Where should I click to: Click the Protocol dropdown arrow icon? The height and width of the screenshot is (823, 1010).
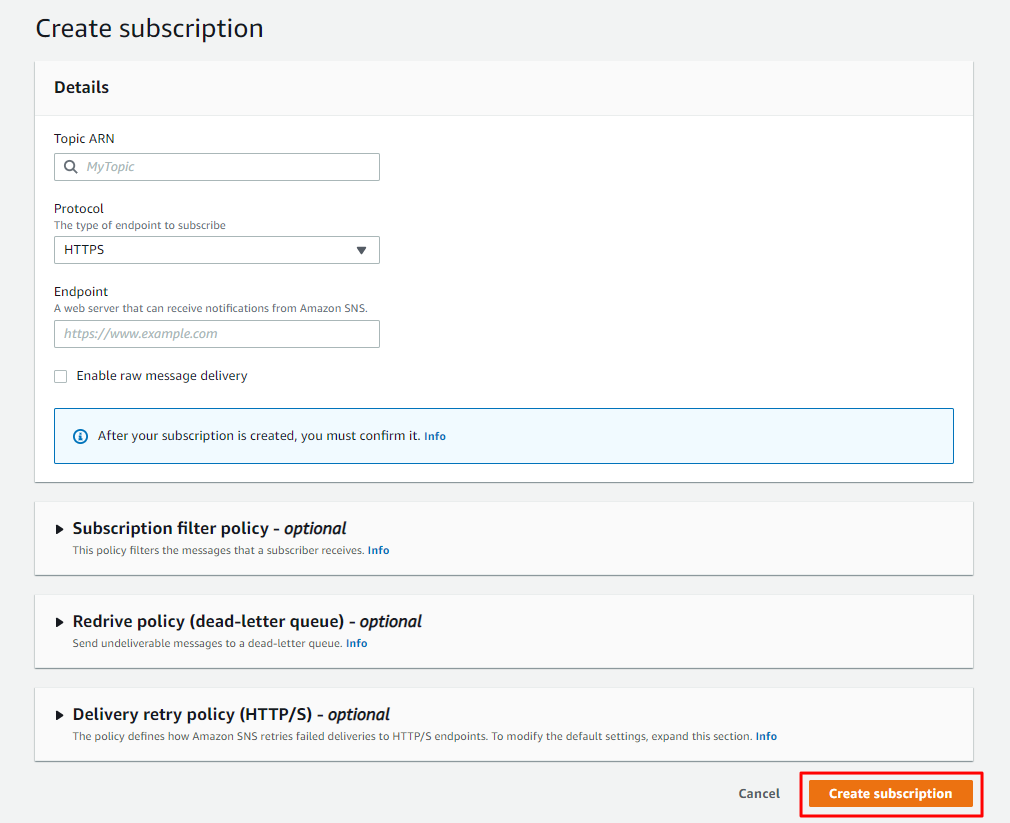click(x=361, y=250)
